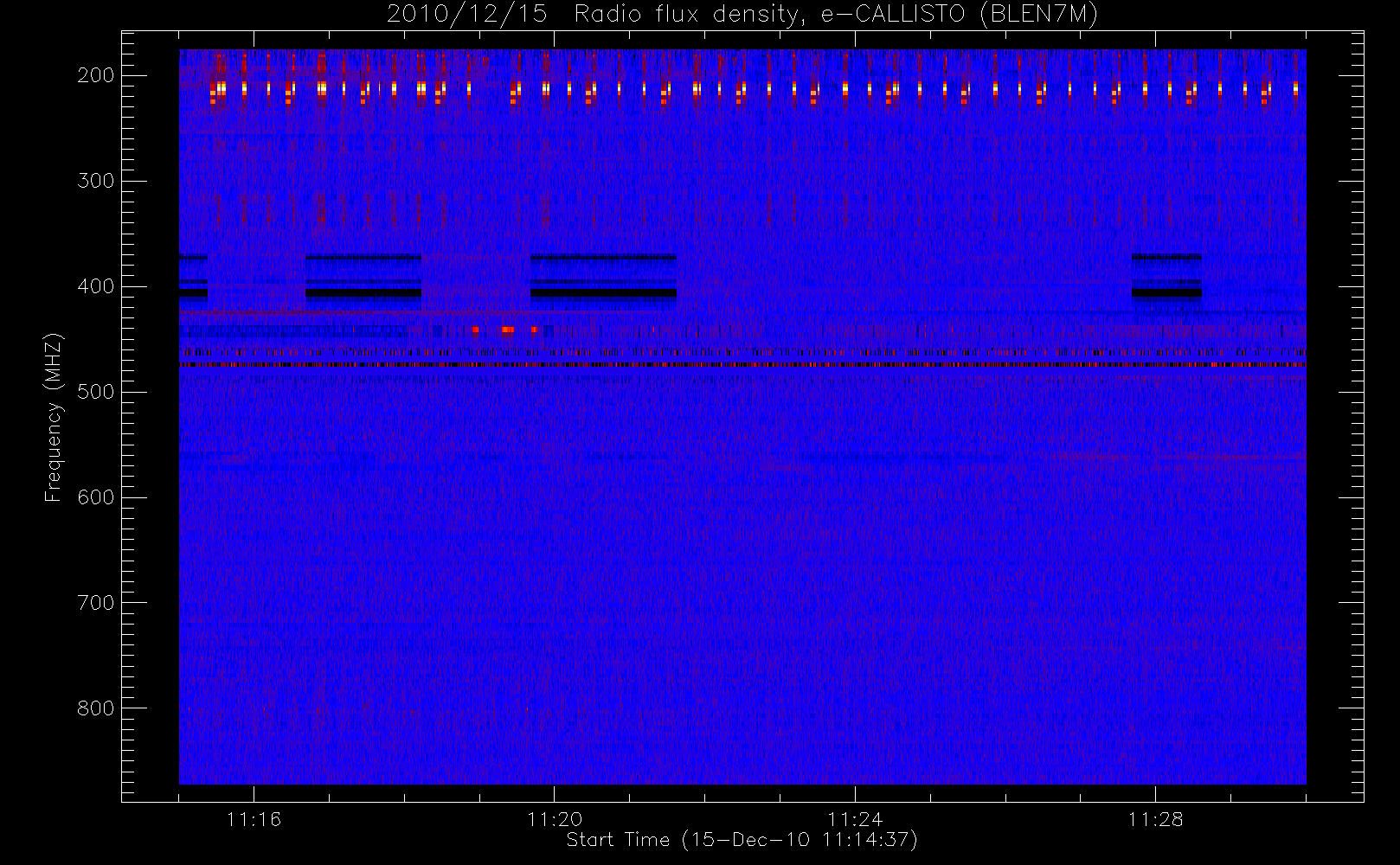
Task: Click the 400 frequency tick label
Action: tap(96, 286)
